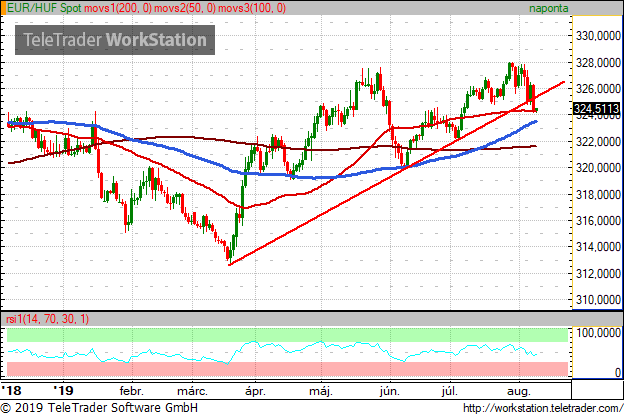Click the ápr. month label
This screenshot has height=417, width=624.
(x=255, y=391)
